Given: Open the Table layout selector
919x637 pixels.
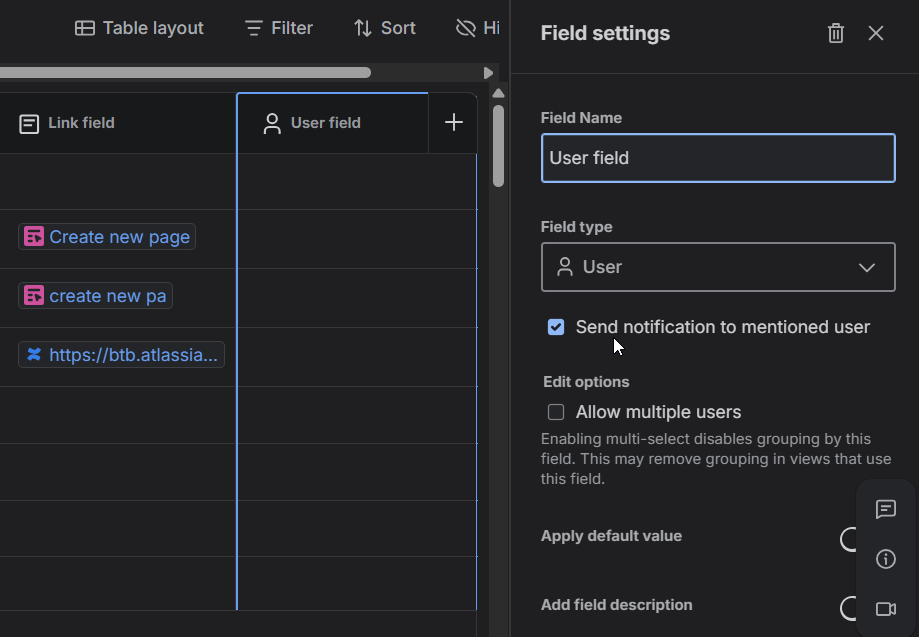Looking at the screenshot, I should point(139,28).
